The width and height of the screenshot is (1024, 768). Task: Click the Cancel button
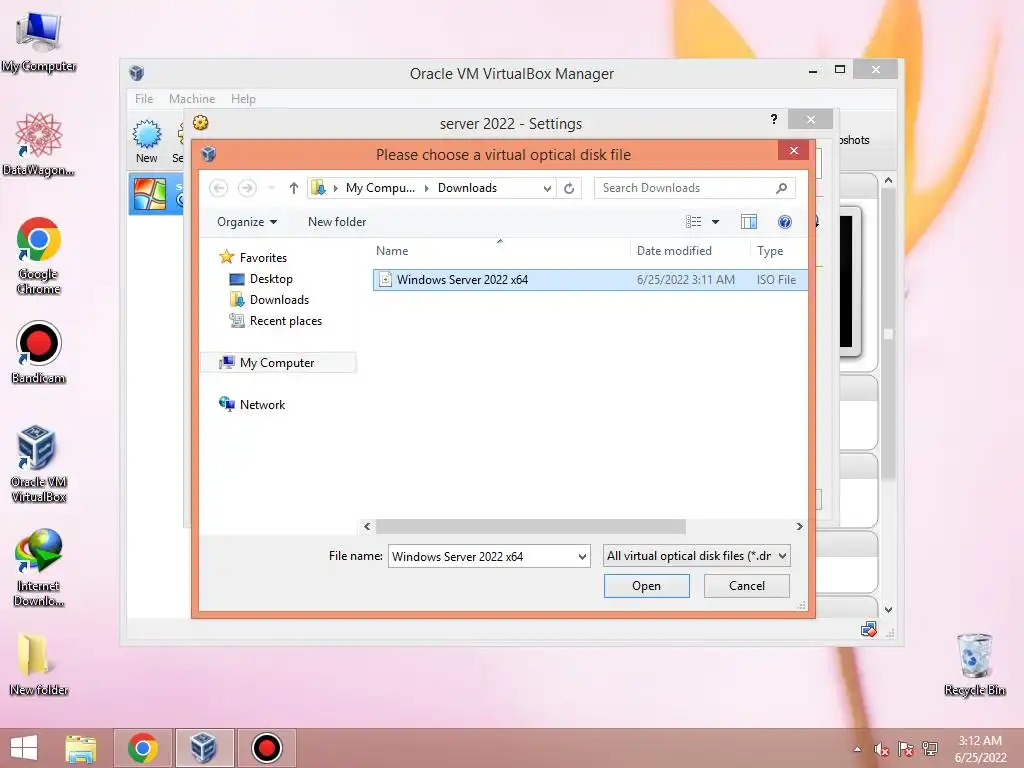746,586
